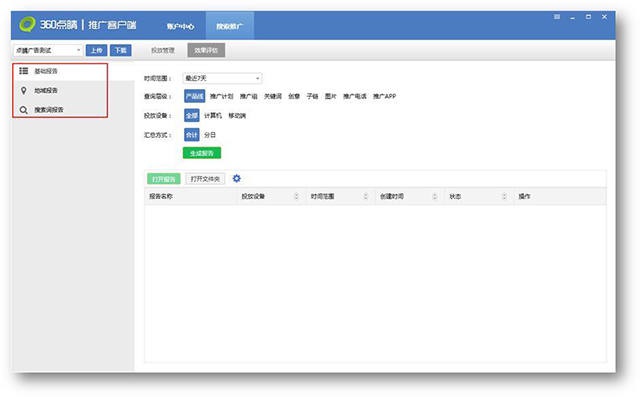Select 创意 query level
Screen dimensions: 640x397
pyautogui.click(x=294, y=96)
